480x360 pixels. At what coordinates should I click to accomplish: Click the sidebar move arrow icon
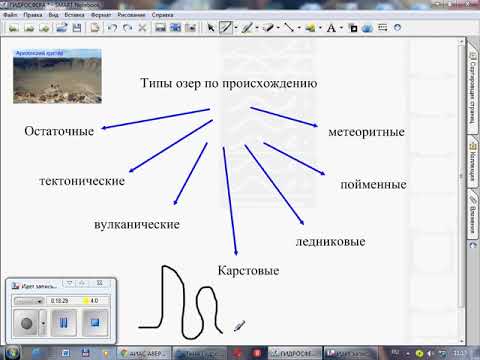[x=473, y=245]
